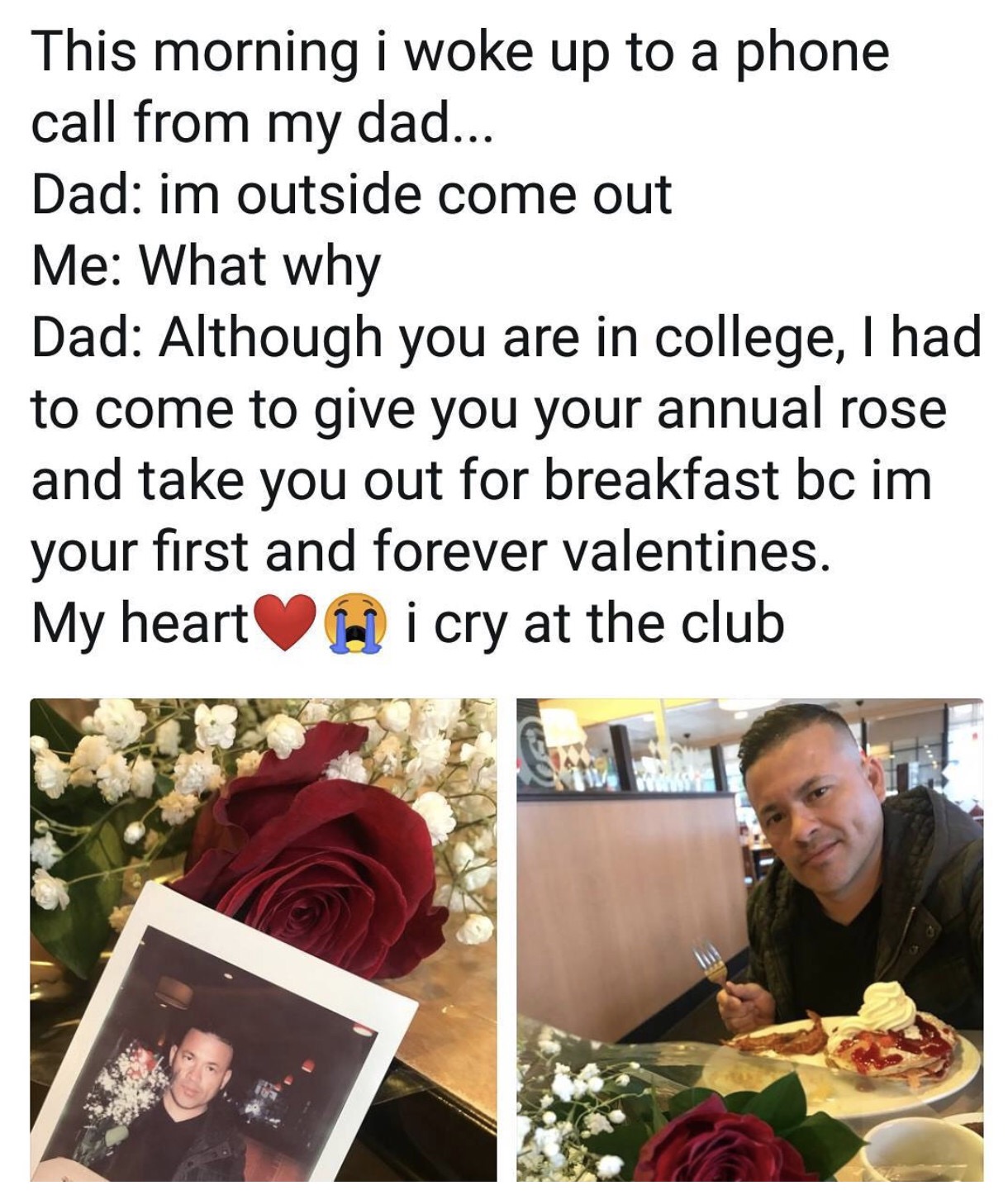
Task: Click the line 'Me: What why'
Action: click(x=207, y=266)
